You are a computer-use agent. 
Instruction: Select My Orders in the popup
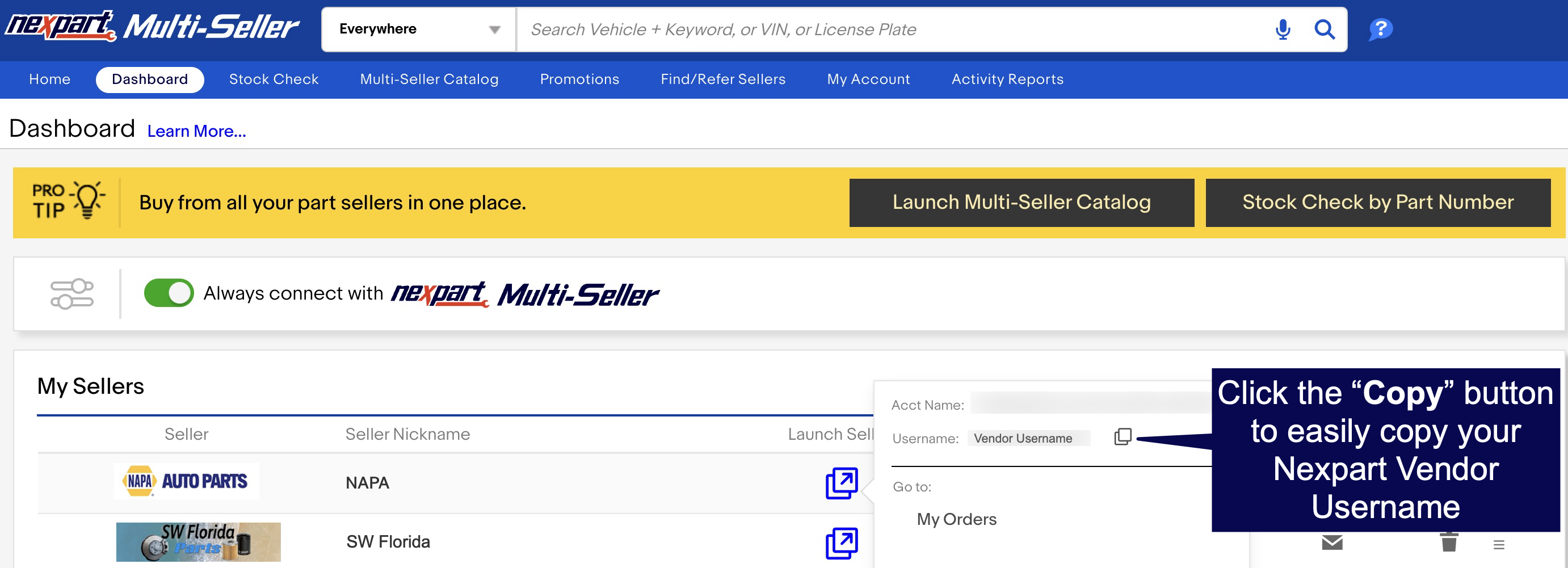point(956,519)
